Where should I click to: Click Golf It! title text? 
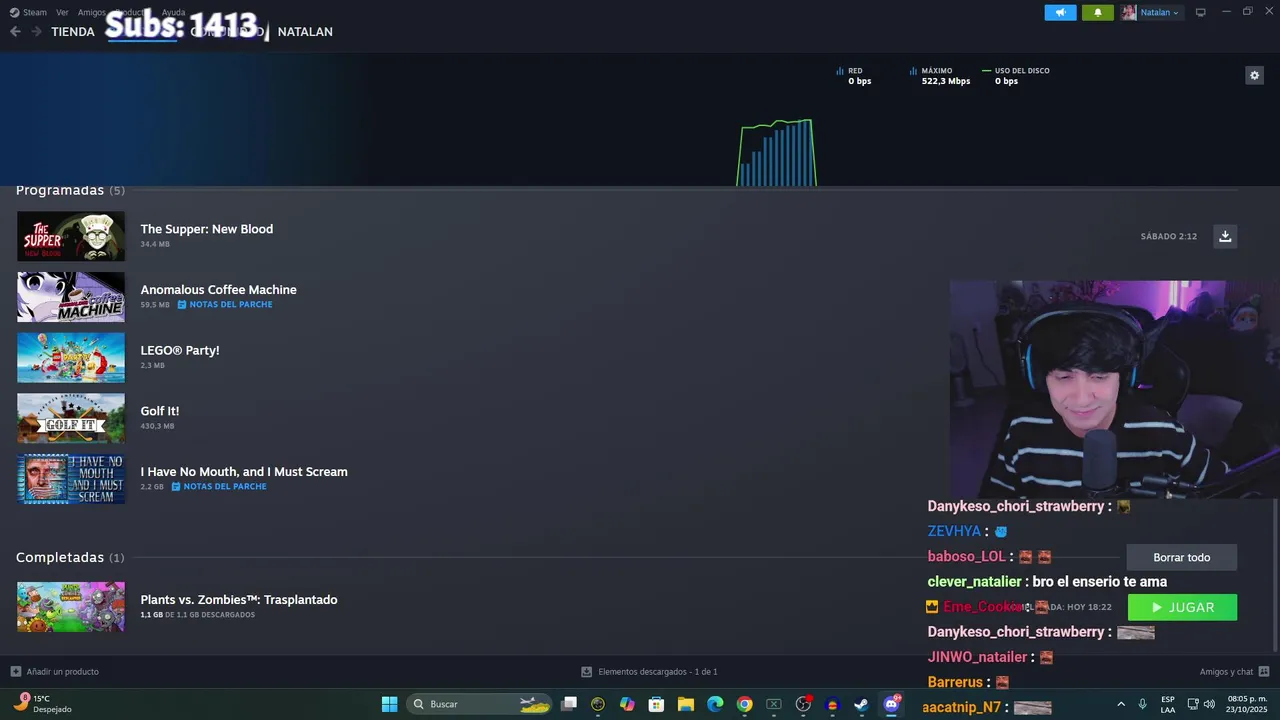[x=160, y=411]
